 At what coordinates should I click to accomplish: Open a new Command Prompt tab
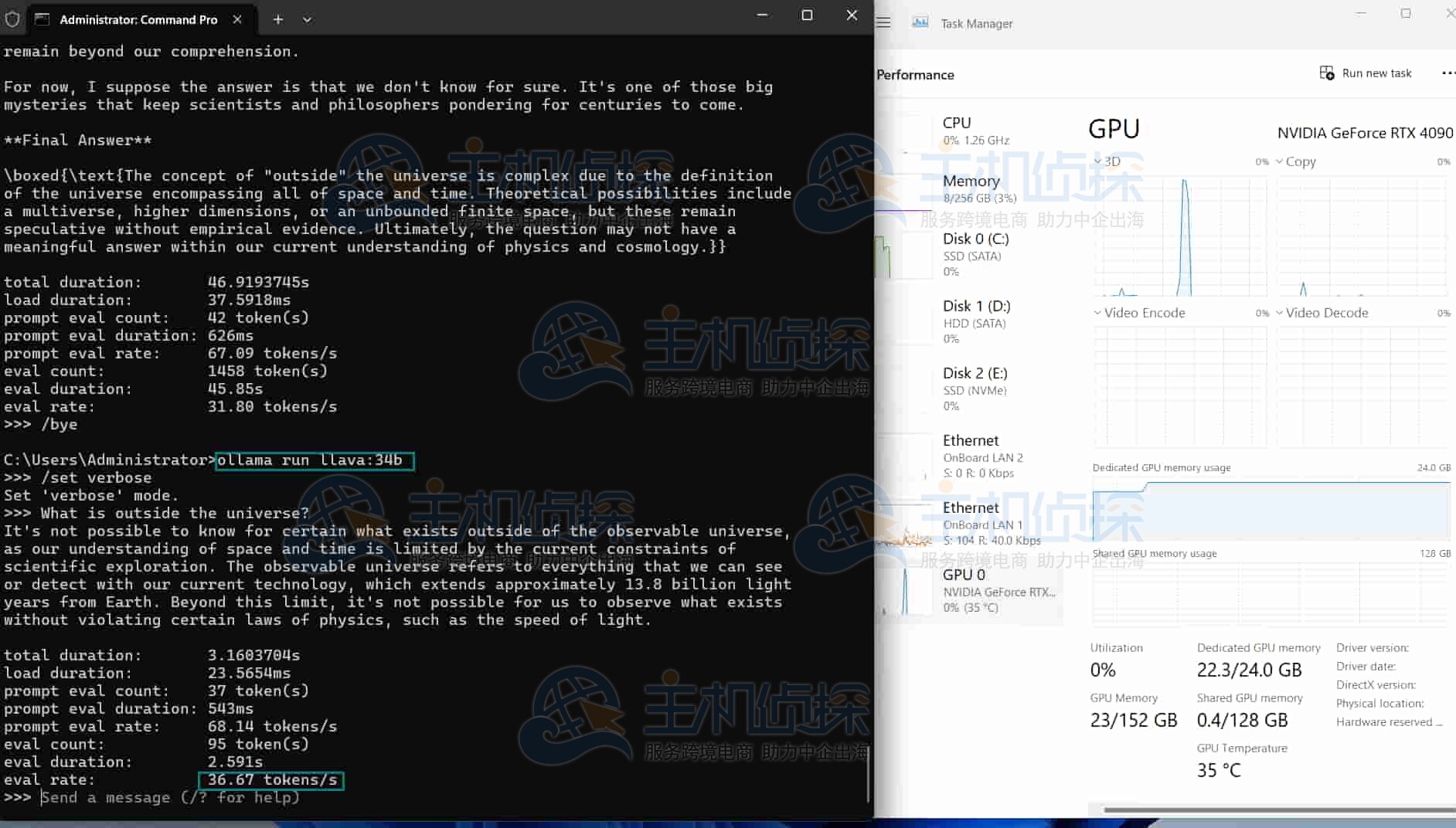tap(277, 19)
